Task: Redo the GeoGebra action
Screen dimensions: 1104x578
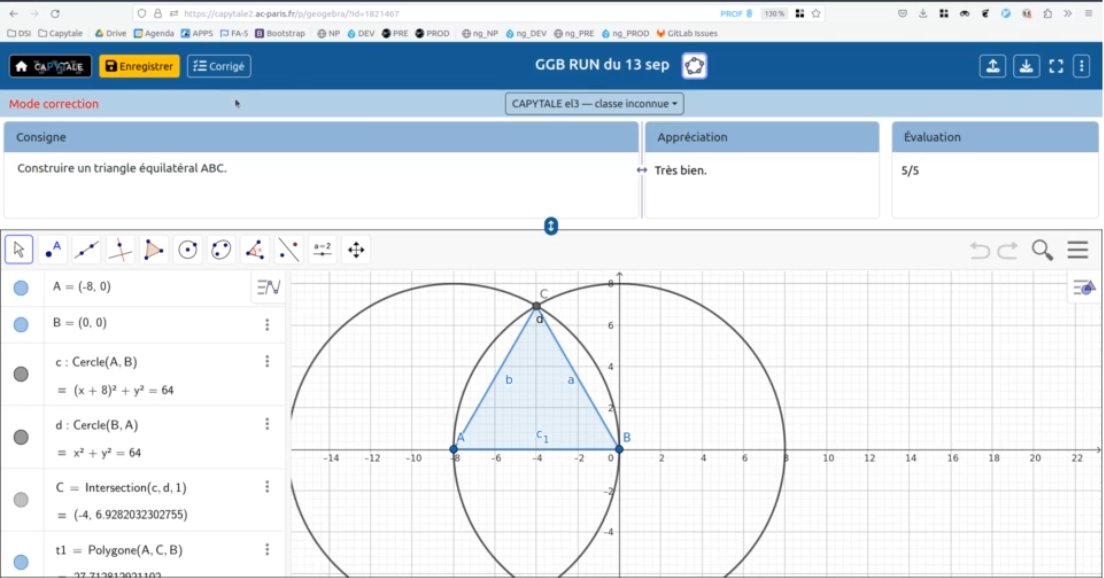Action: (x=1008, y=250)
